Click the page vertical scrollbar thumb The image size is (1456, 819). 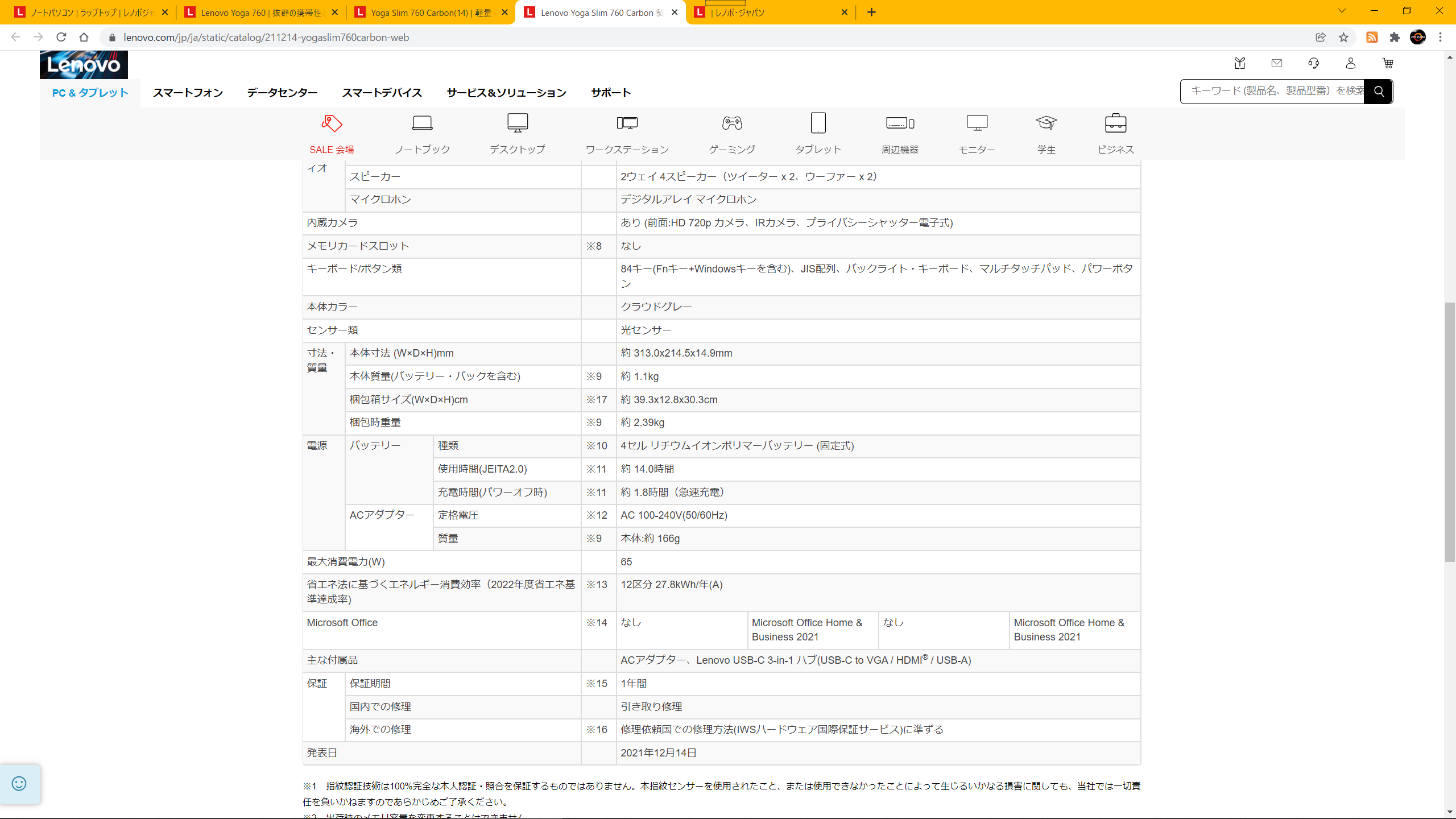click(1450, 432)
